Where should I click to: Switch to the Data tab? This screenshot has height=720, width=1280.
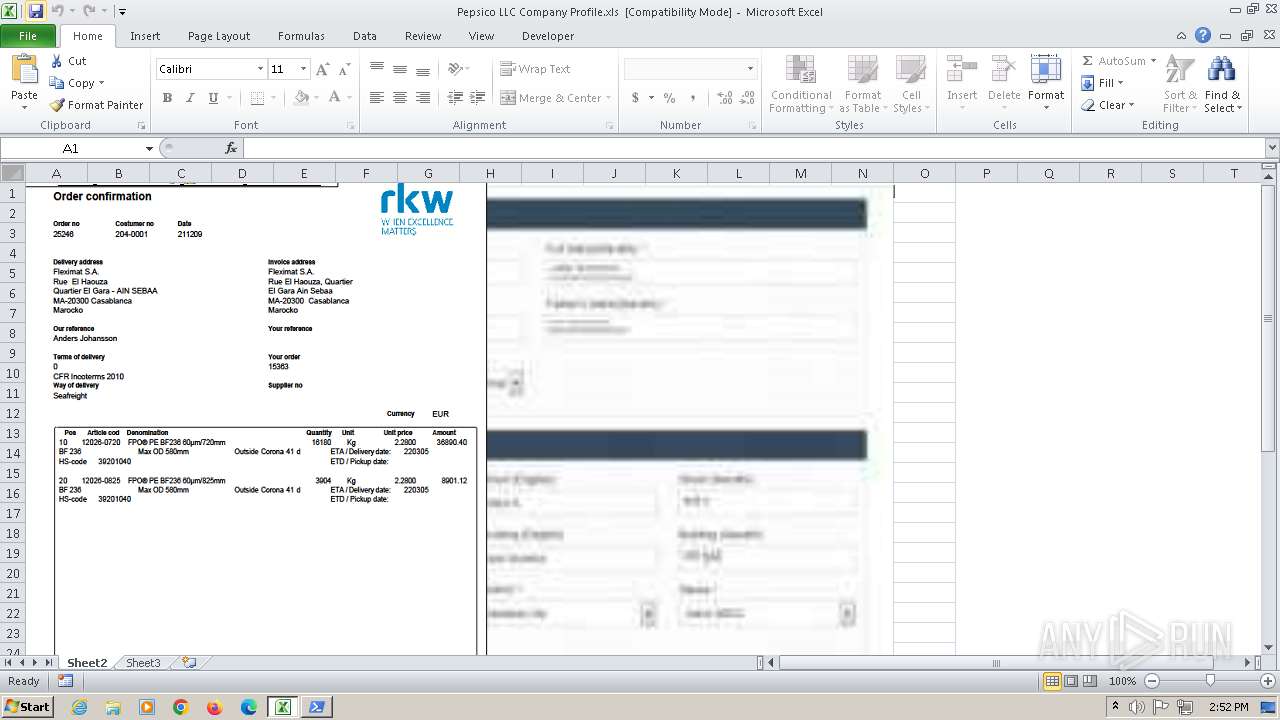click(365, 36)
